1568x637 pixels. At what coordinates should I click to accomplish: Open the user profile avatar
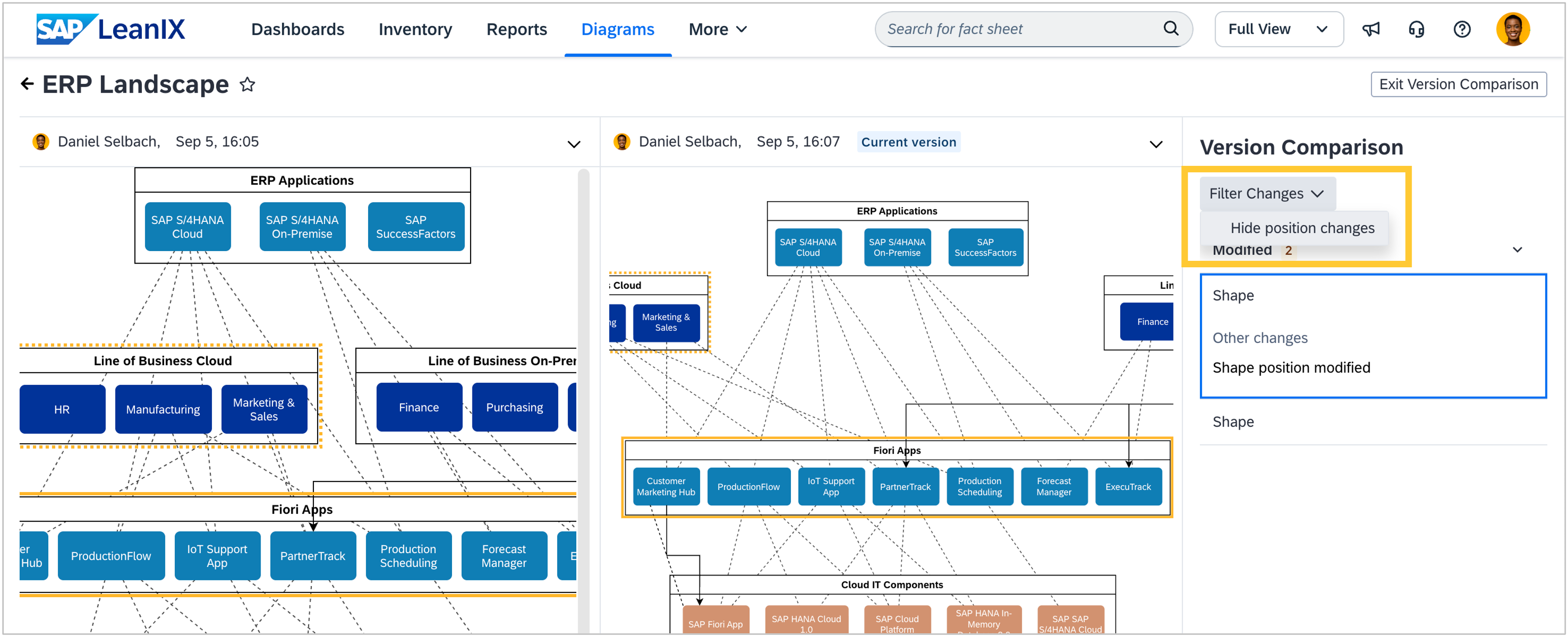[1513, 29]
